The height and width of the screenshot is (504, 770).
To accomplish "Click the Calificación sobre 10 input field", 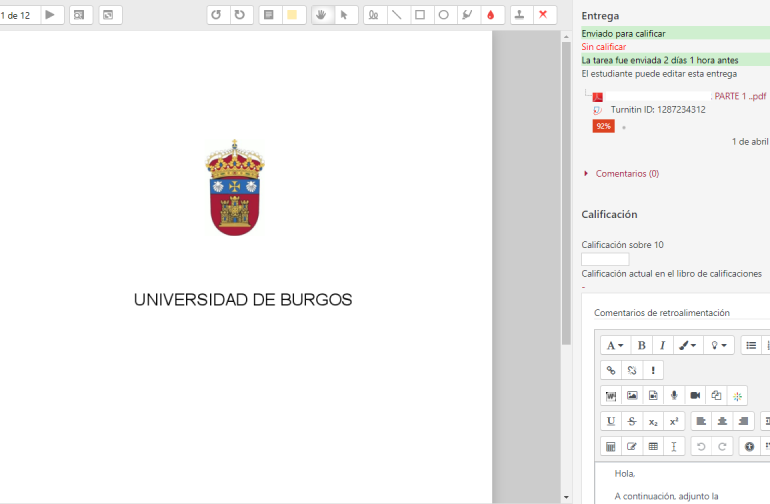I will point(605,258).
